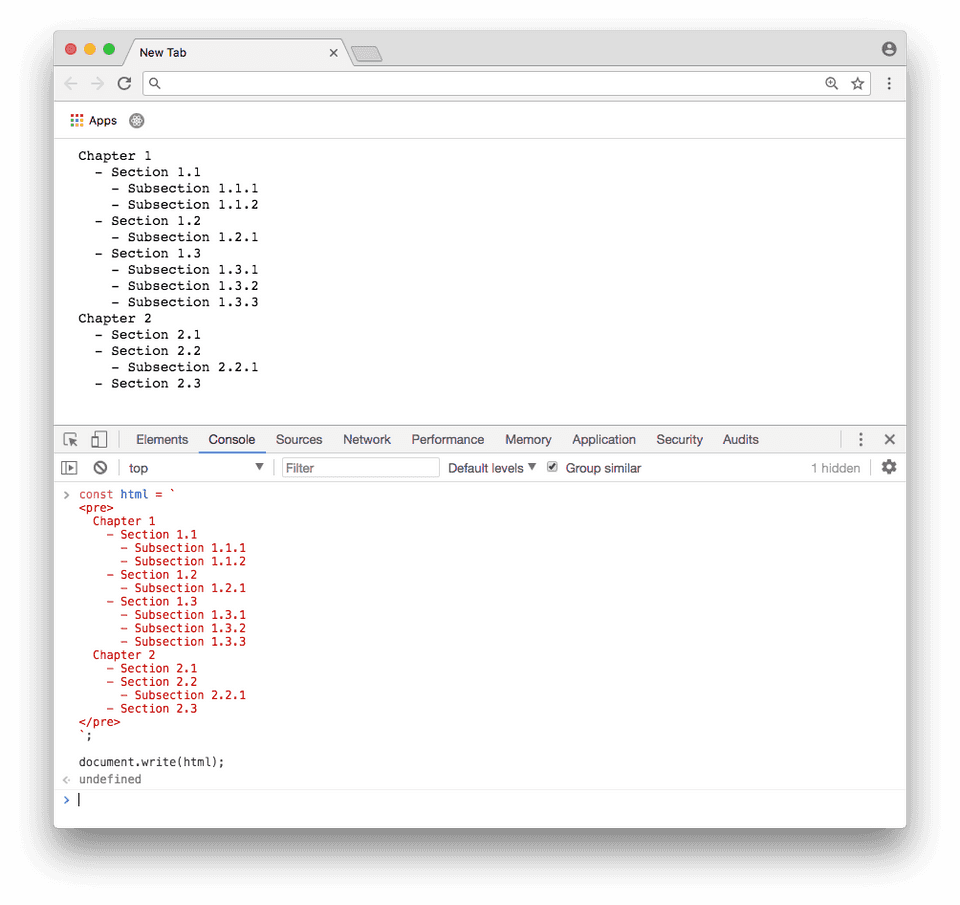
Task: Click Chapter 2 text in page
Action: point(114,318)
